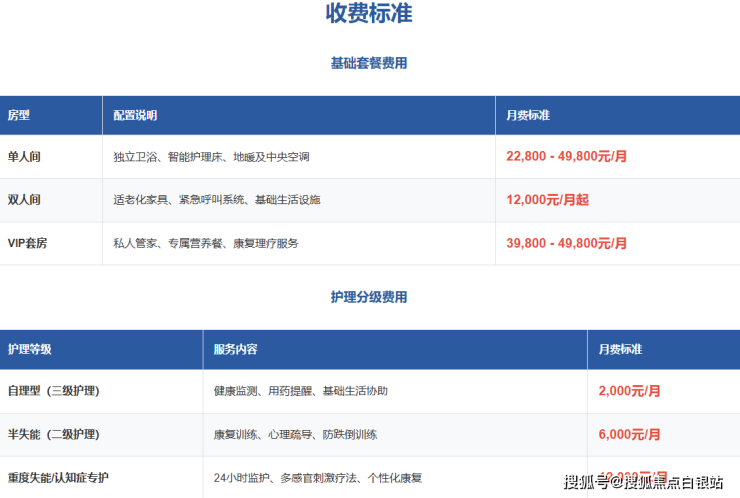Click the 搜狐号@搜狐焦点白银站 watermark
The width and height of the screenshot is (740, 498).
point(643,484)
